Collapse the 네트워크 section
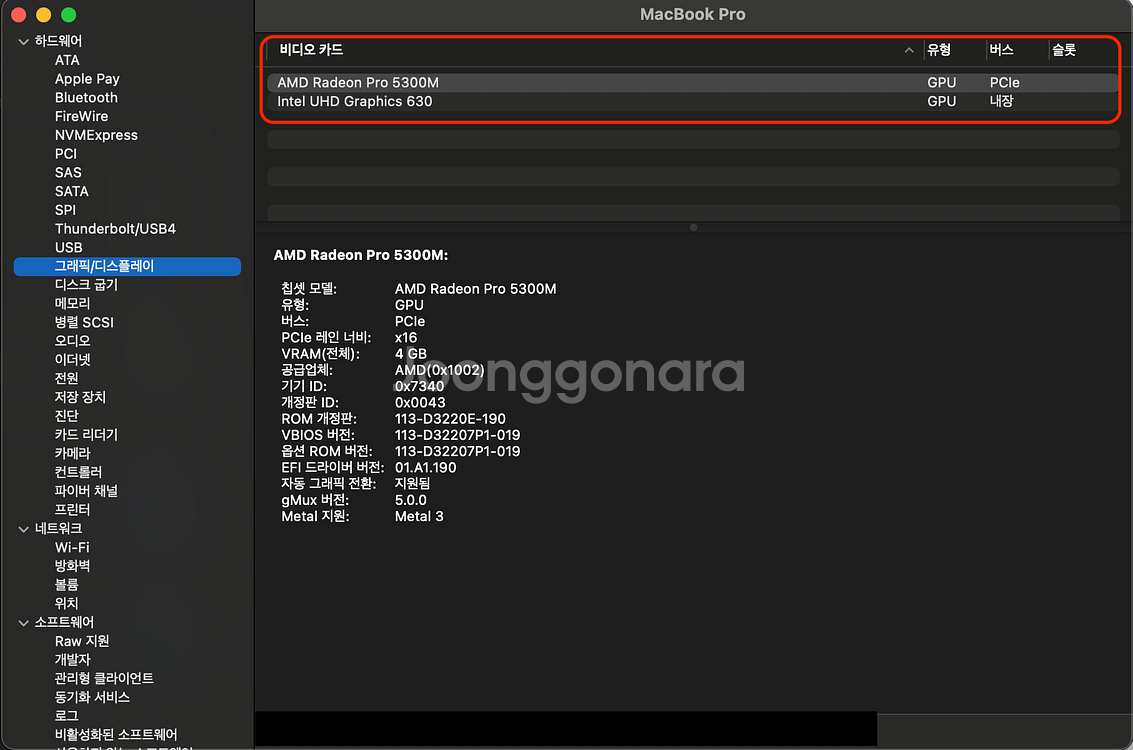The height and width of the screenshot is (750, 1133). [x=23, y=530]
